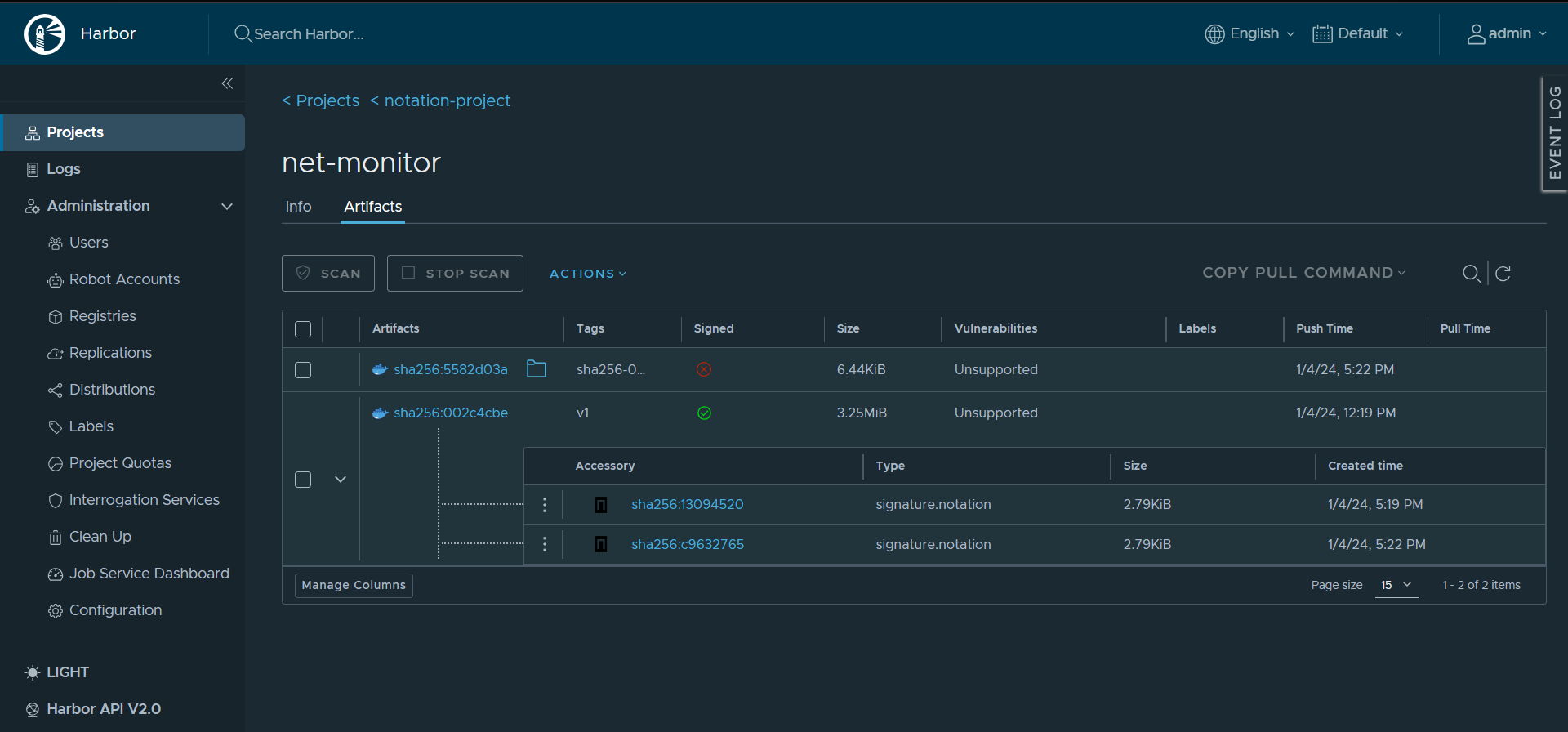Open action menu for accessory sha256:13094520
The width and height of the screenshot is (1568, 732).
(x=545, y=505)
